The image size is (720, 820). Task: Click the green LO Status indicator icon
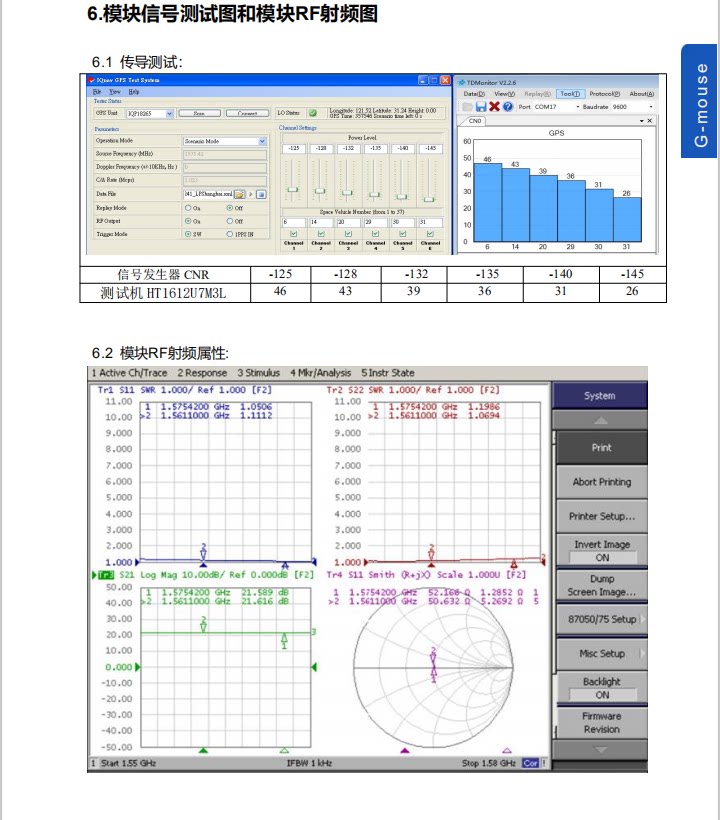[313, 112]
